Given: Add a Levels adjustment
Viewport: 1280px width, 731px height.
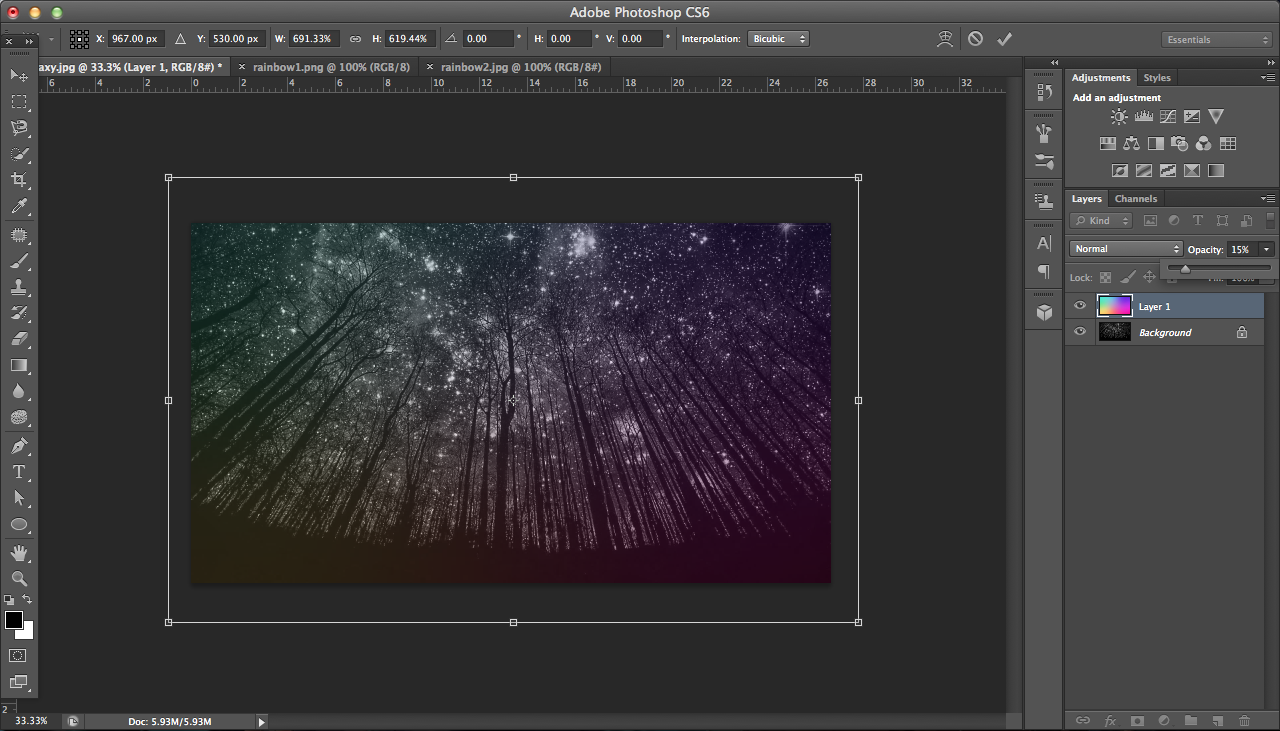Looking at the screenshot, I should (1143, 117).
